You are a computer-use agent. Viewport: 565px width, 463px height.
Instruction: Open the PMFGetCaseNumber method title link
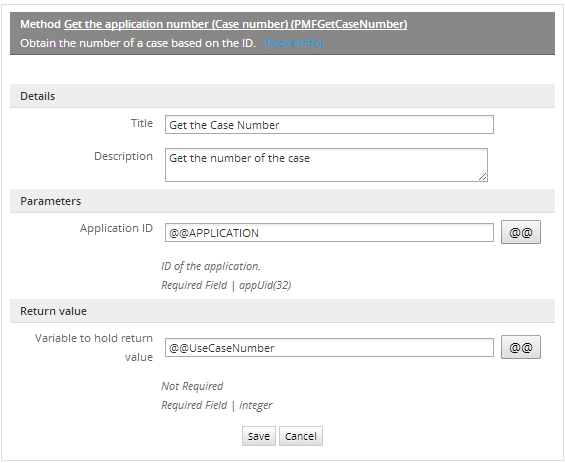pyautogui.click(x=236, y=24)
